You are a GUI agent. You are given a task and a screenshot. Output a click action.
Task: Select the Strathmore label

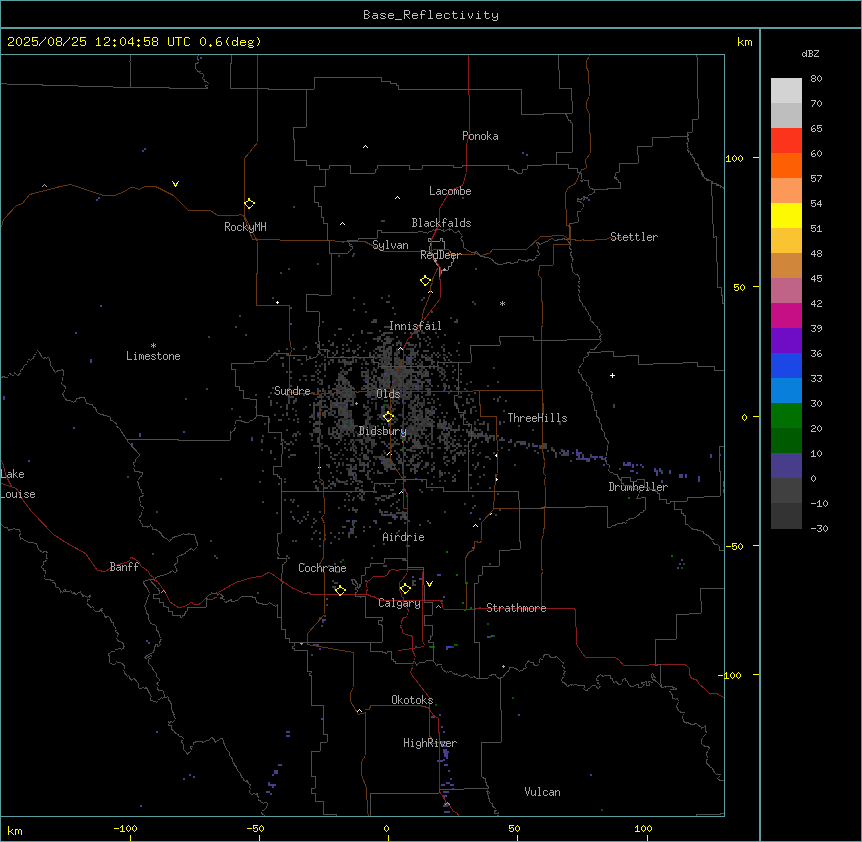pos(516,608)
